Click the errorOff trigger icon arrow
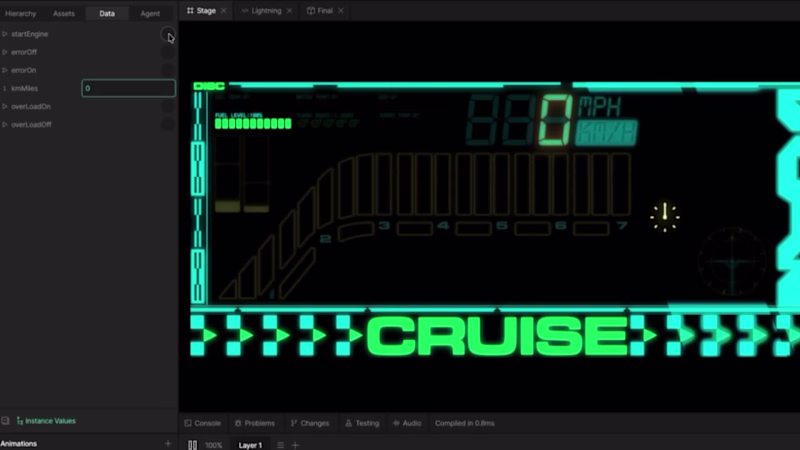The height and width of the screenshot is (450, 800). pos(5,52)
